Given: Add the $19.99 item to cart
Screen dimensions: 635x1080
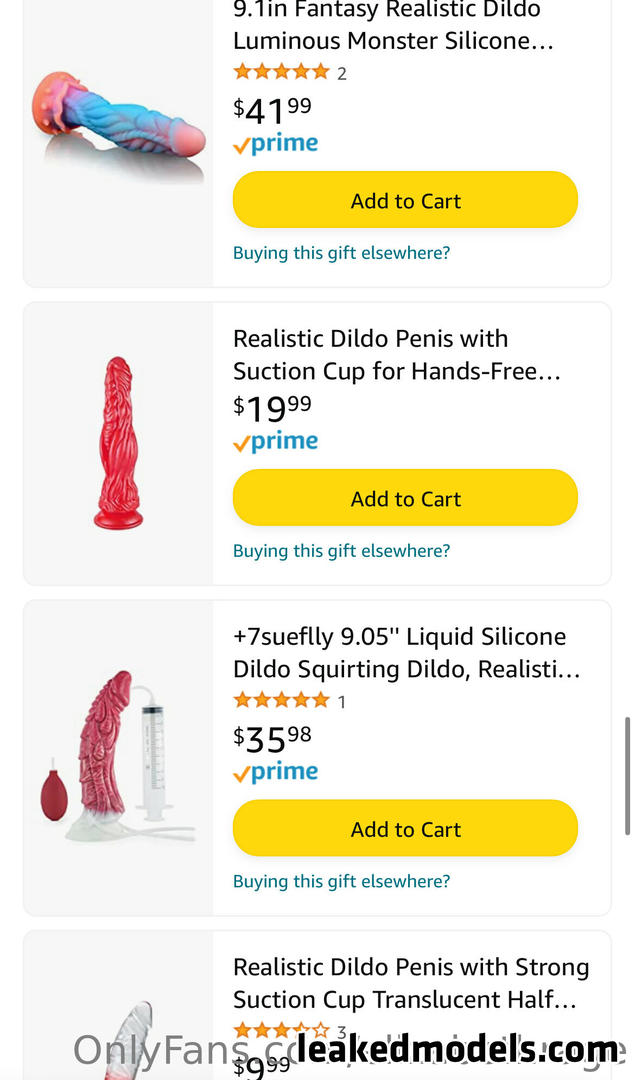Looking at the screenshot, I should [x=405, y=497].
